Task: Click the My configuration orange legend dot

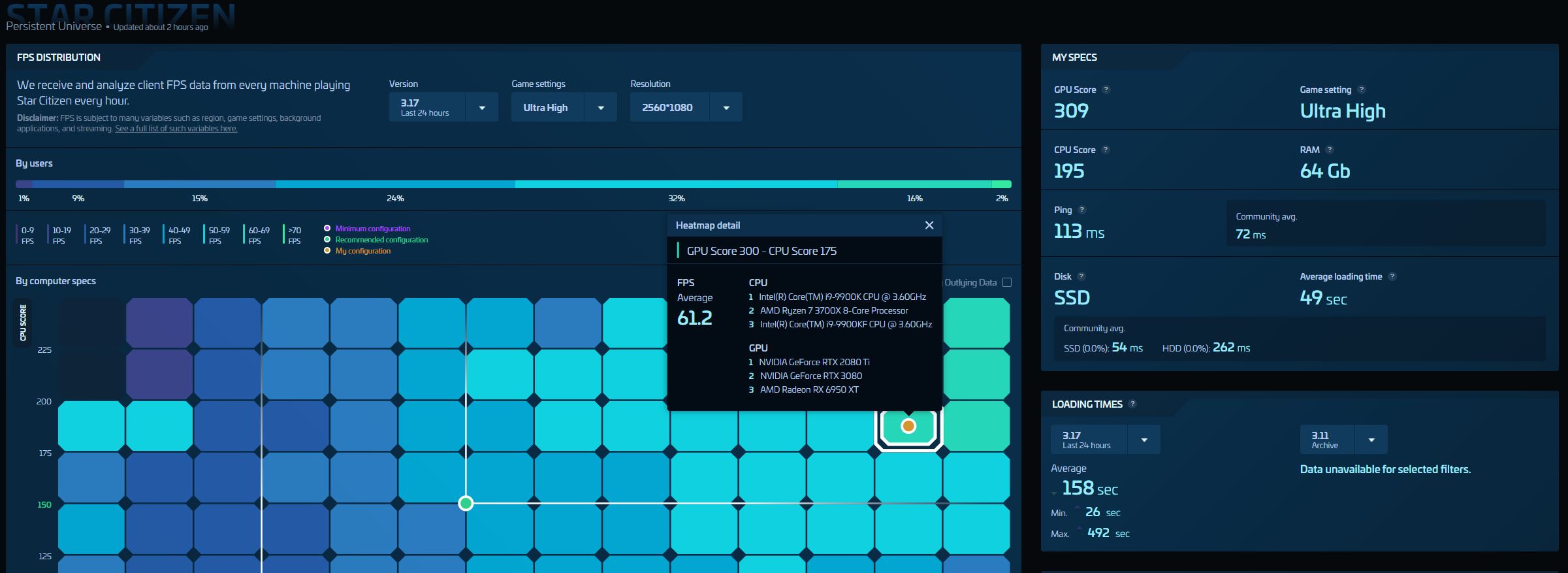Action: point(327,250)
